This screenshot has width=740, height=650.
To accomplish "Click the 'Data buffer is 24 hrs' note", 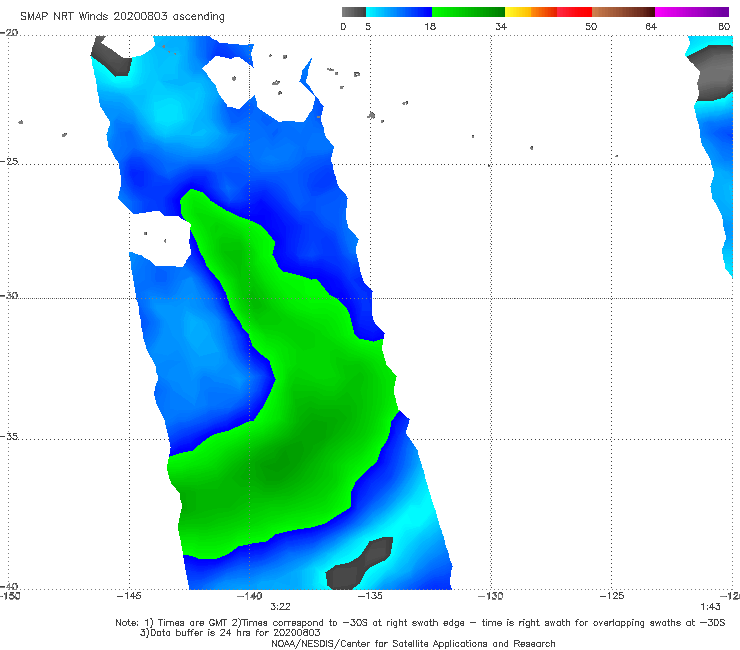I will 230,633.
